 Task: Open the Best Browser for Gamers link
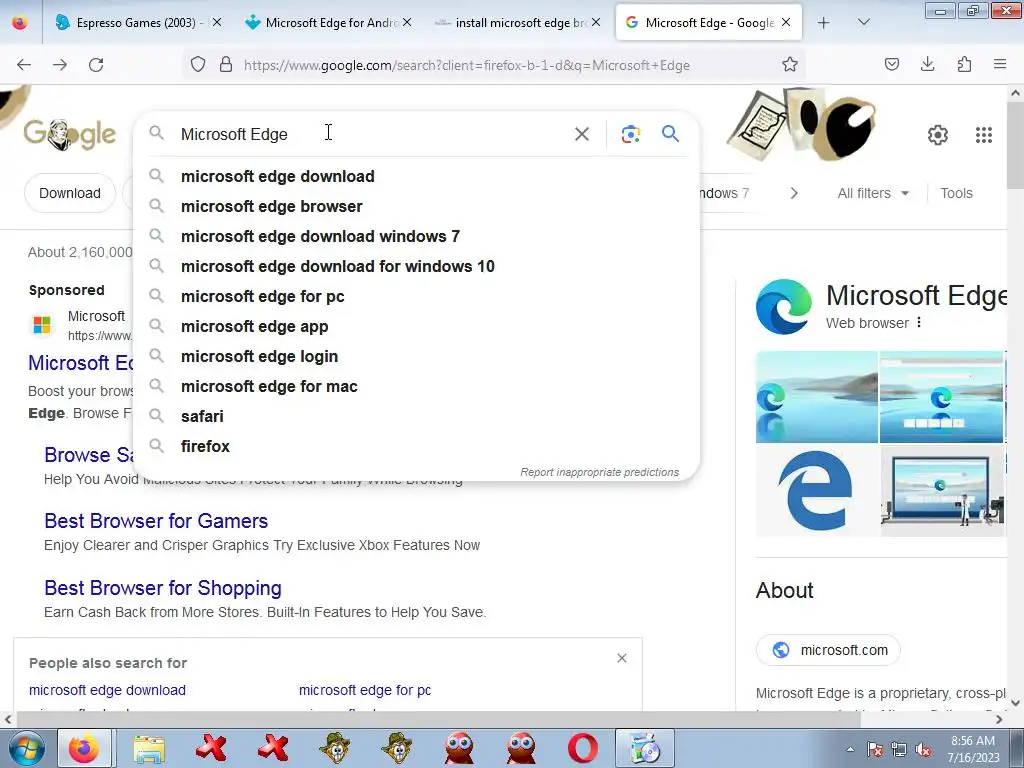[156, 521]
